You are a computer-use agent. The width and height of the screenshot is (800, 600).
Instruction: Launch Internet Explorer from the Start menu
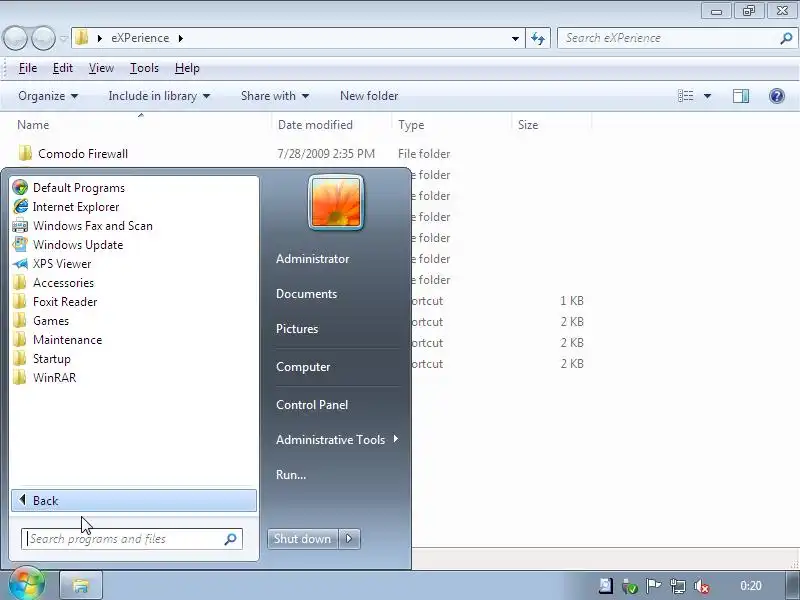(x=76, y=207)
